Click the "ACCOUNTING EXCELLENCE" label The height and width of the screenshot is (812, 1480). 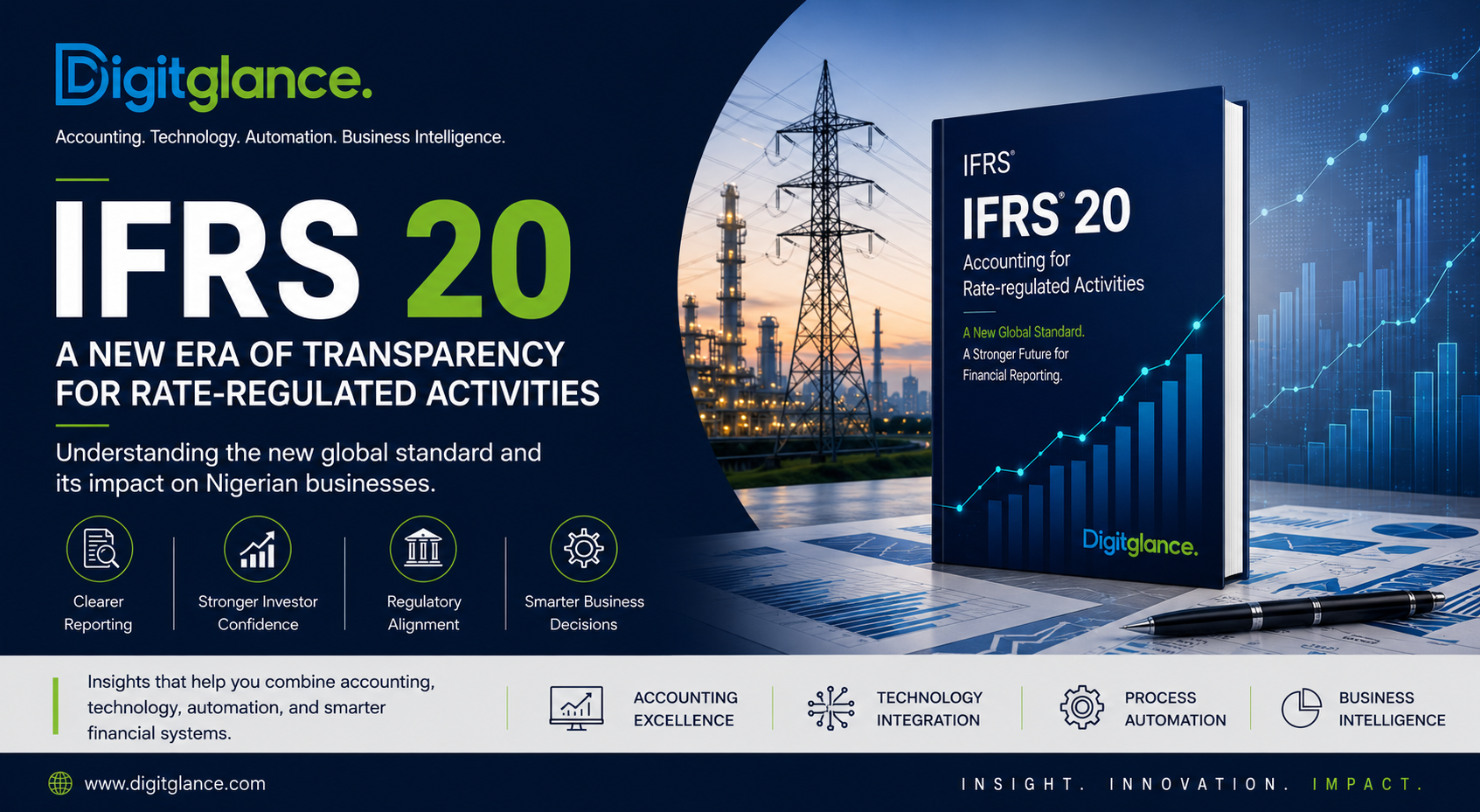click(685, 709)
